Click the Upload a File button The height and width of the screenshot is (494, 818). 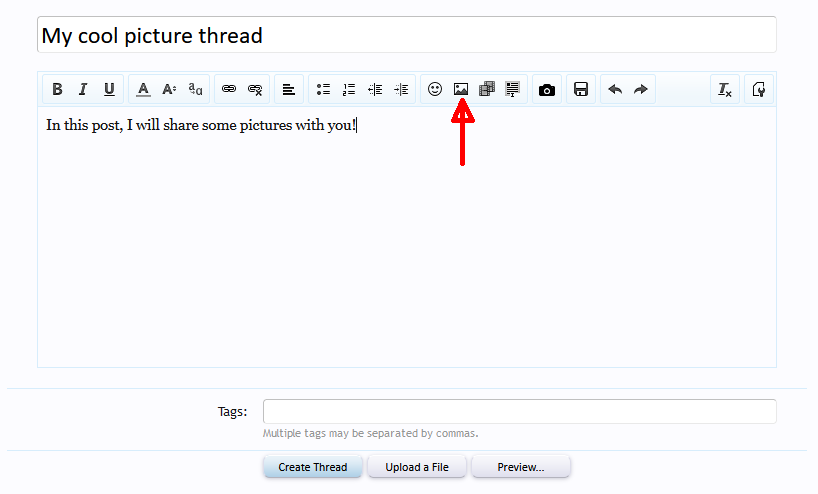click(x=417, y=467)
